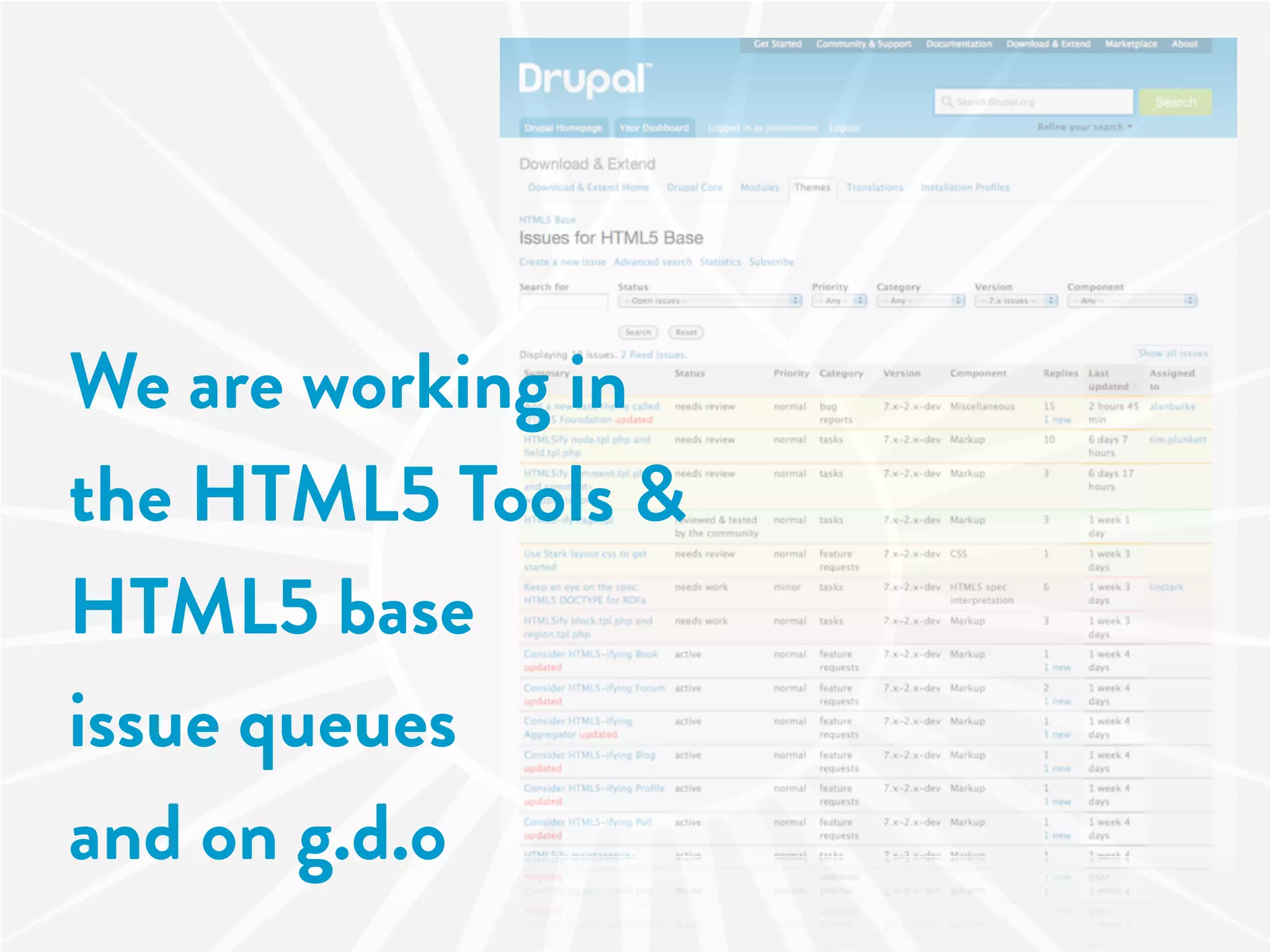The height and width of the screenshot is (952, 1270).
Task: Select the Themes tab
Action: tap(812, 188)
